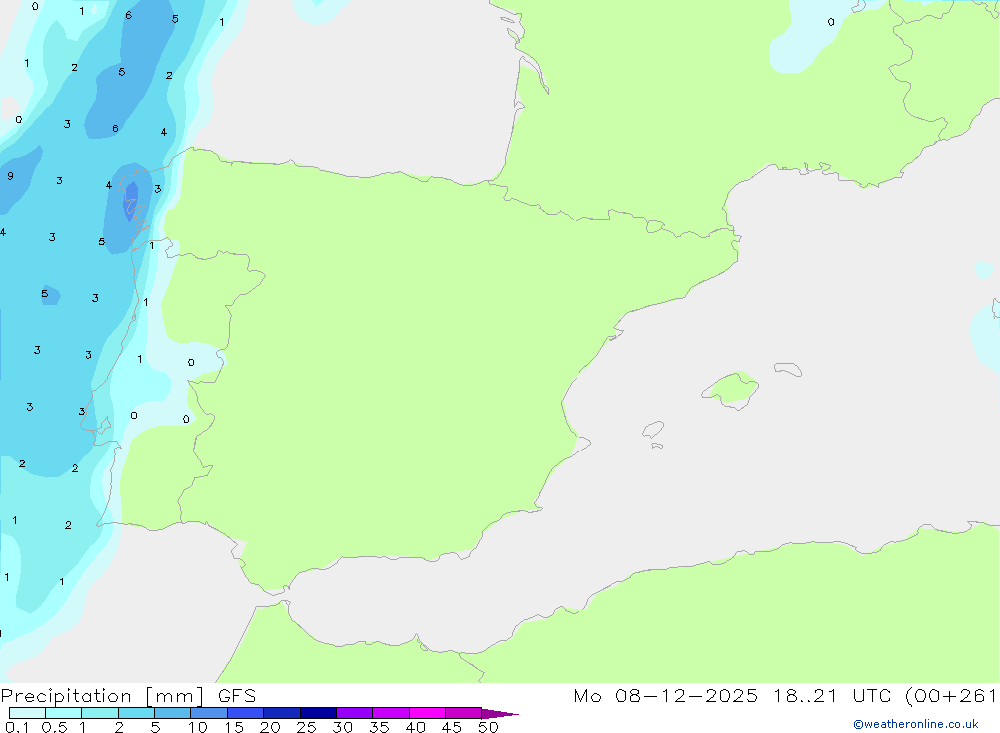
Task: Pick the 25–30 mm dark navy legend swatch
Action: [318, 713]
